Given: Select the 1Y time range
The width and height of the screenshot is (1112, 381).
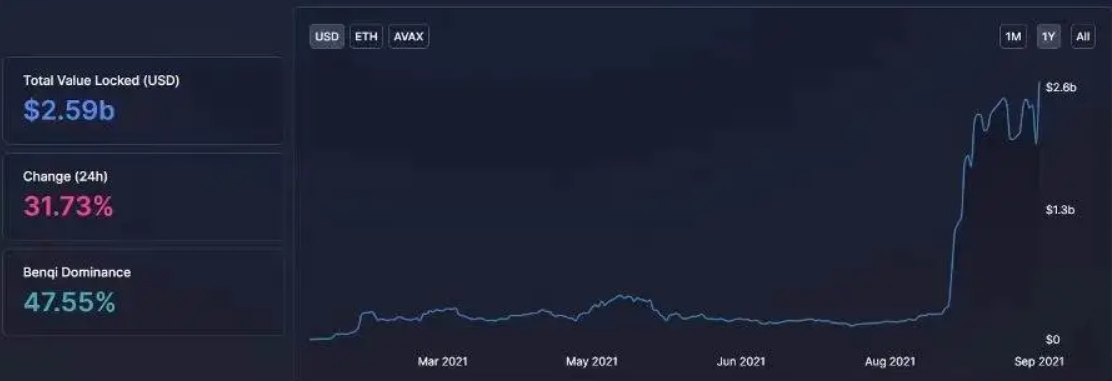Looking at the screenshot, I should [x=1049, y=37].
